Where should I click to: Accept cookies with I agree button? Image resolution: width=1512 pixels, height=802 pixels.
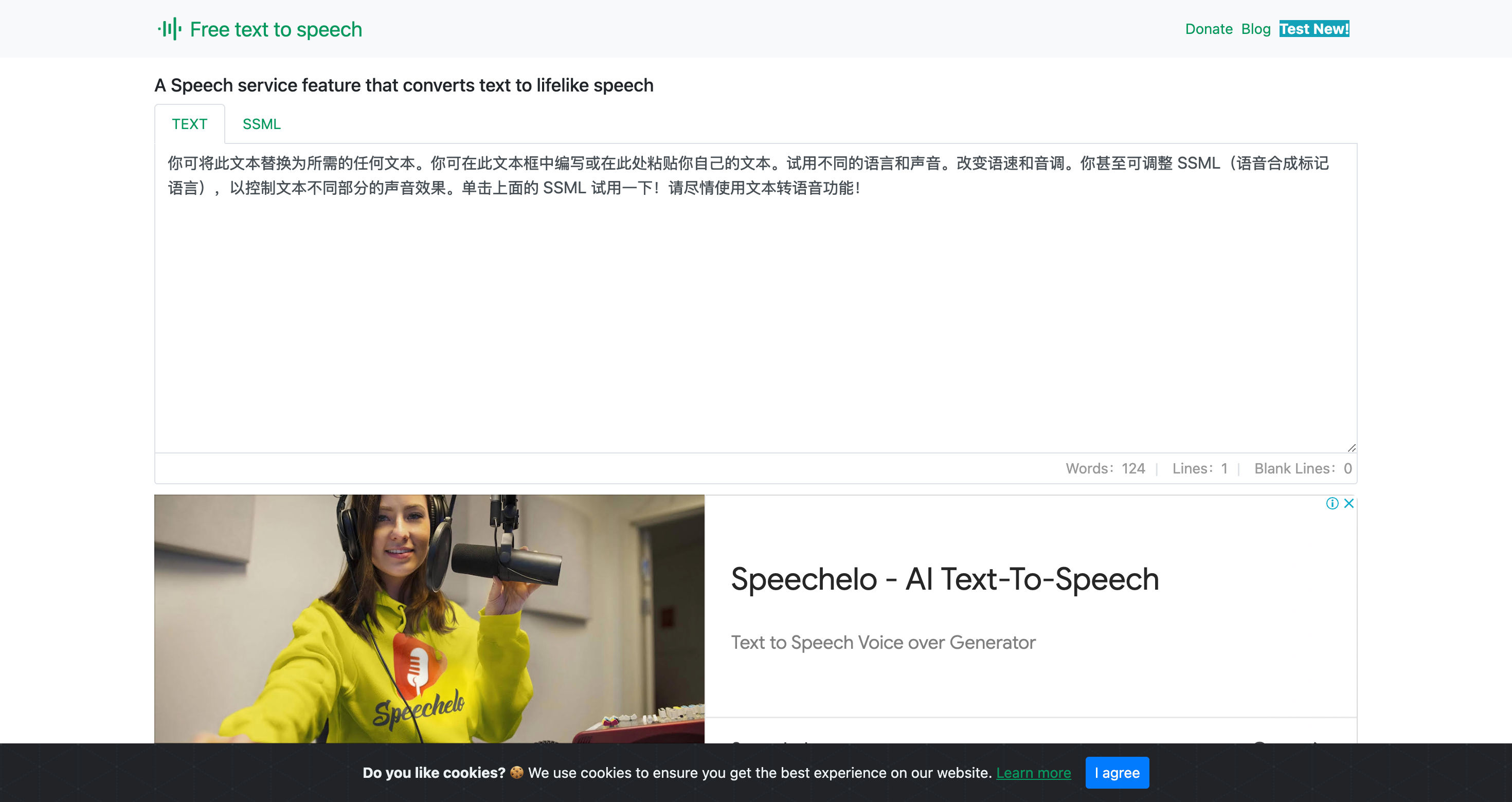click(1117, 773)
